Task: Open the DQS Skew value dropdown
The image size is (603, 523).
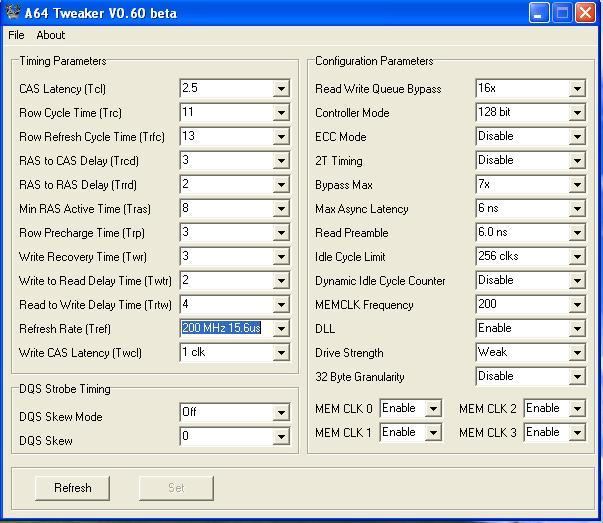Action: click(x=282, y=436)
